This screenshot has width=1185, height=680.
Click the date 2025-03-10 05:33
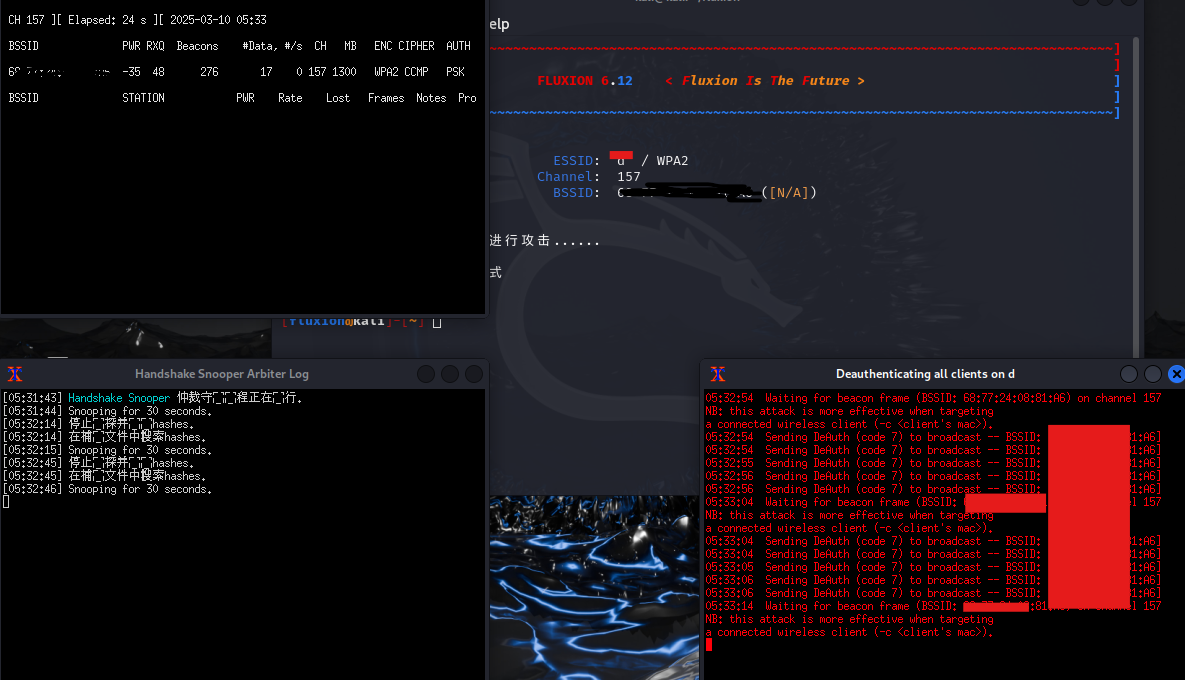point(218,20)
